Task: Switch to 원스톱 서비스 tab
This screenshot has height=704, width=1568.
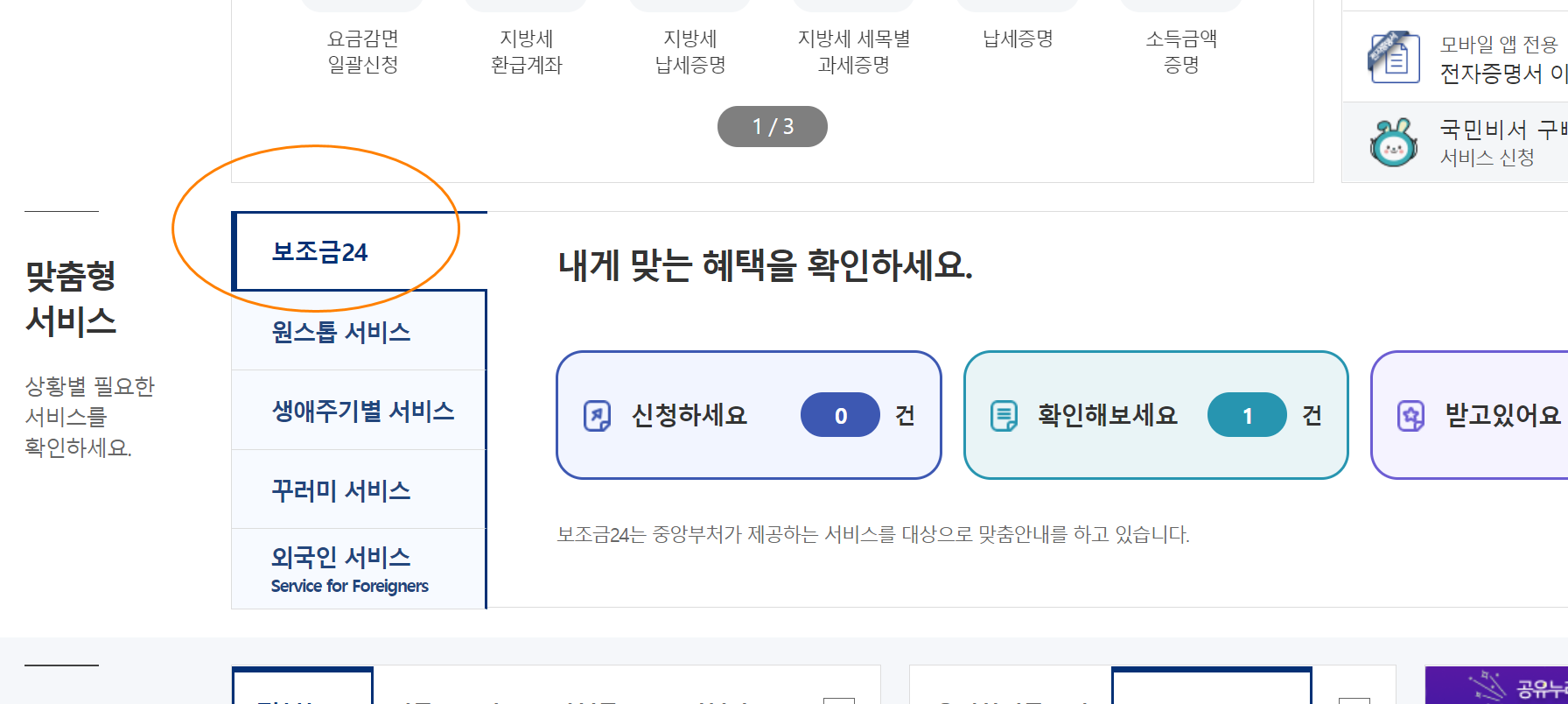Action: coord(359,331)
